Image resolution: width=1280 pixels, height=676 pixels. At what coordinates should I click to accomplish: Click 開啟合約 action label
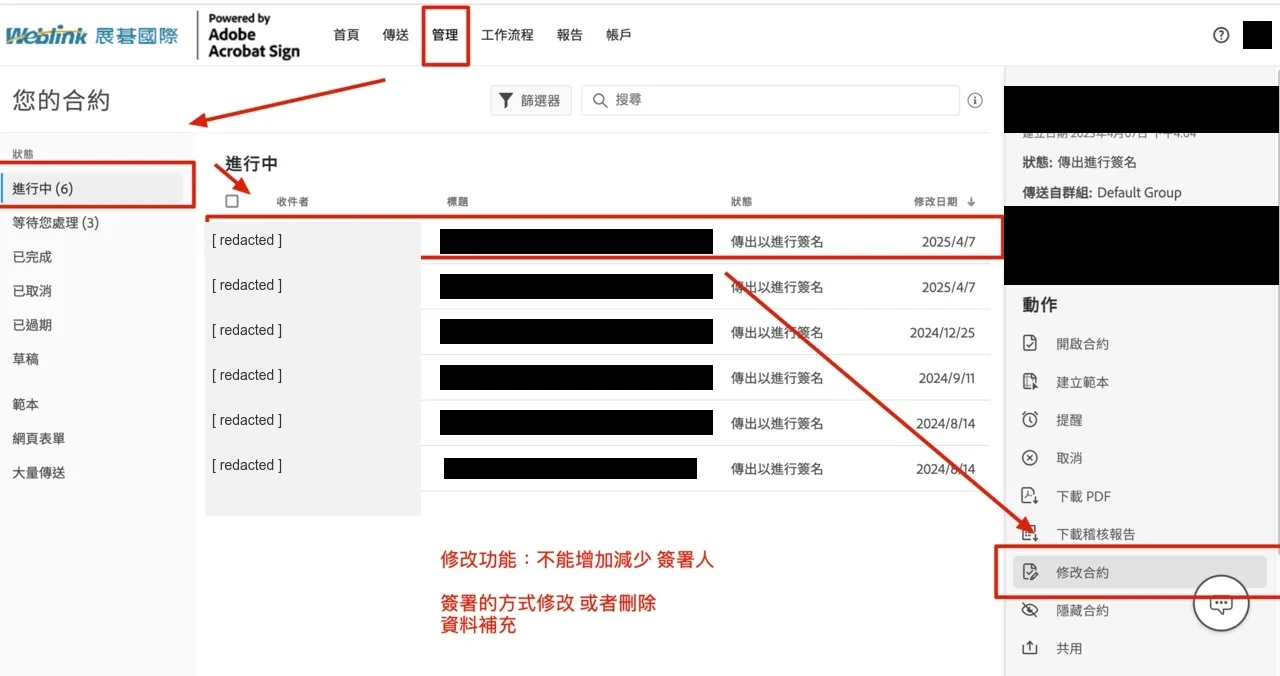click(x=1083, y=344)
